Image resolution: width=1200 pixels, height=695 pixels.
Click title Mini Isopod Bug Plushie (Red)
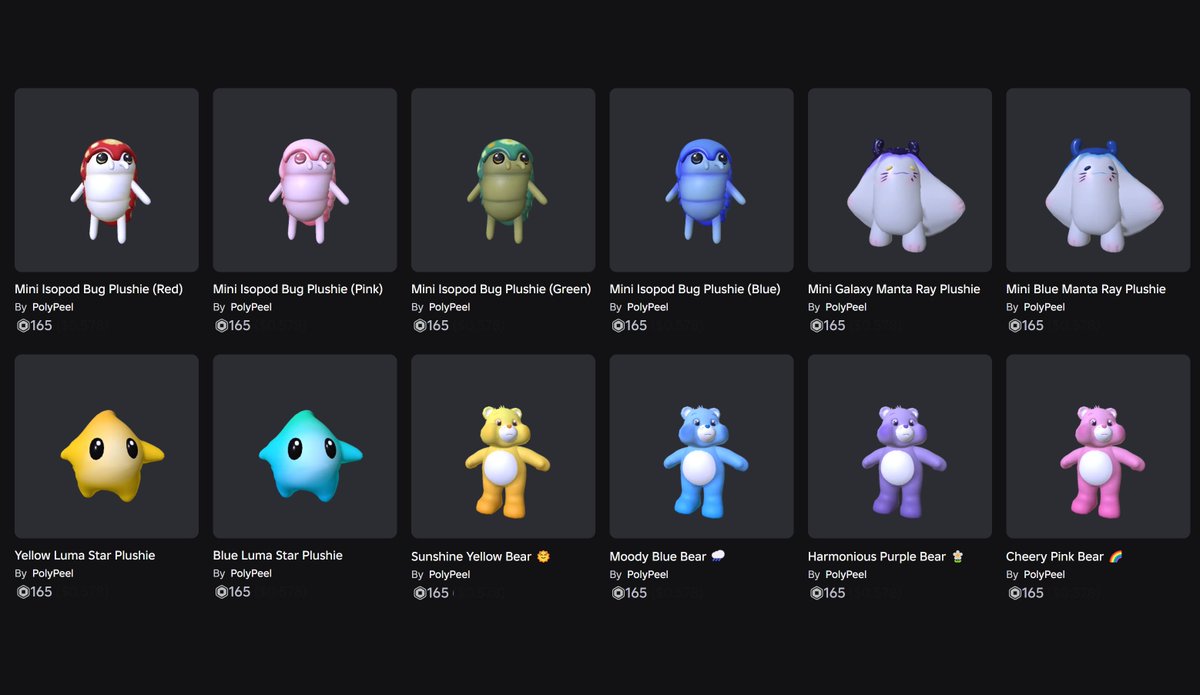99,289
